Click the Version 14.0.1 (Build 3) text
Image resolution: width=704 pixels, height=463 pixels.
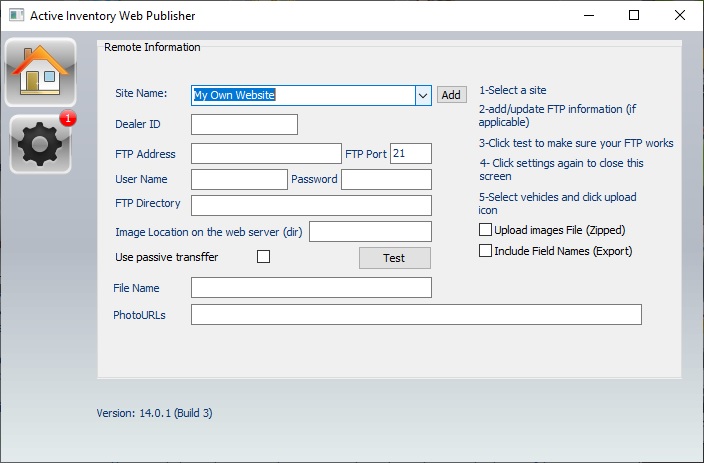pos(154,413)
